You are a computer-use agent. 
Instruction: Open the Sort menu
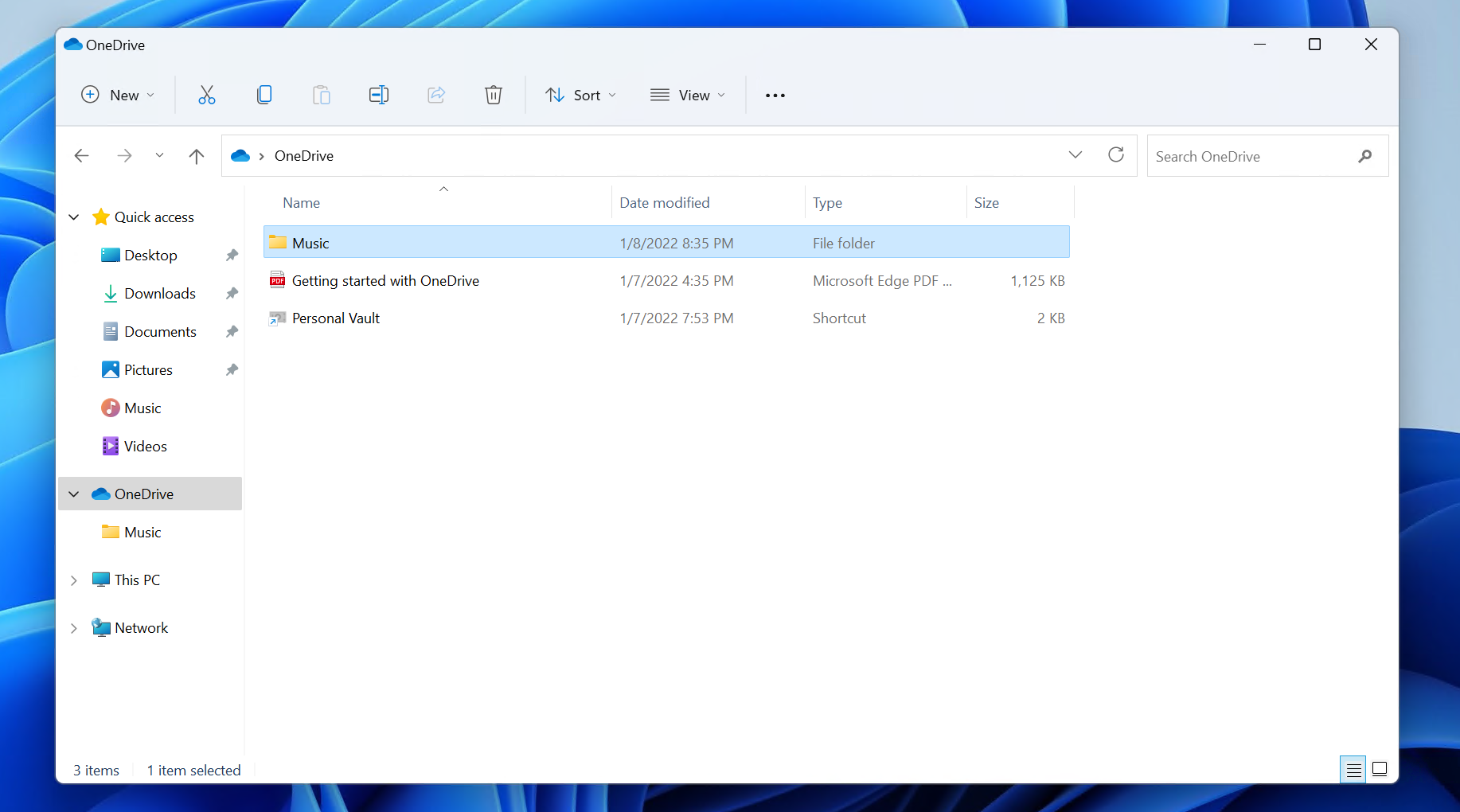(580, 96)
